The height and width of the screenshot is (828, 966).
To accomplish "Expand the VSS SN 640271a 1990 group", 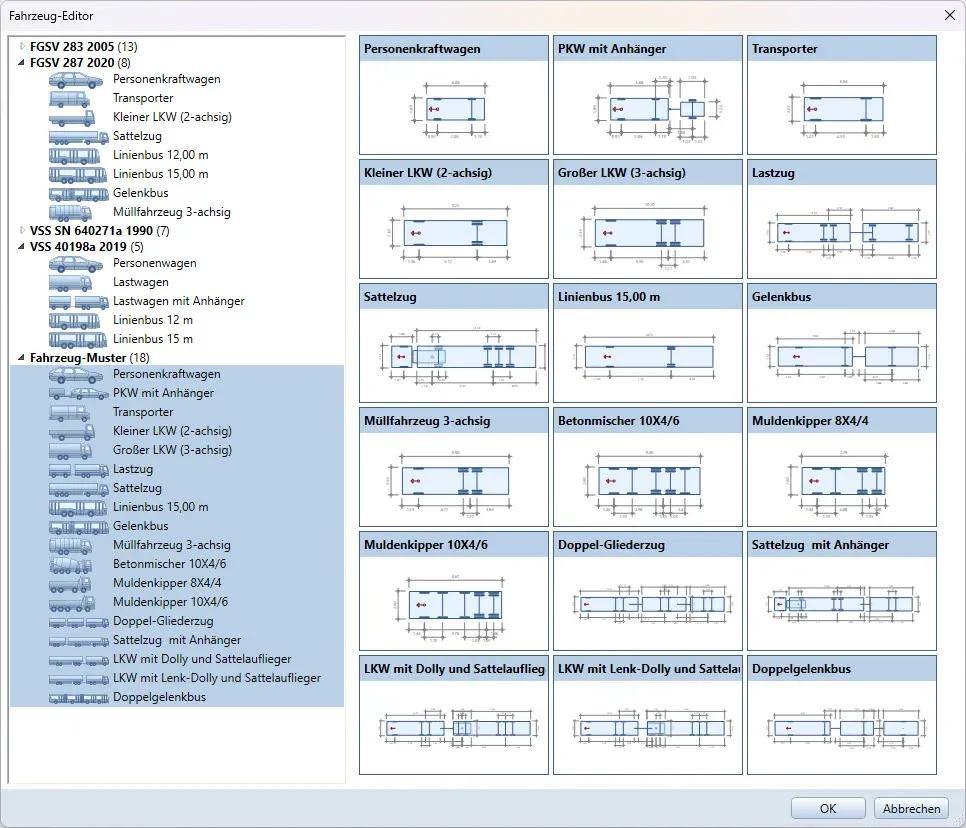I will (23, 231).
